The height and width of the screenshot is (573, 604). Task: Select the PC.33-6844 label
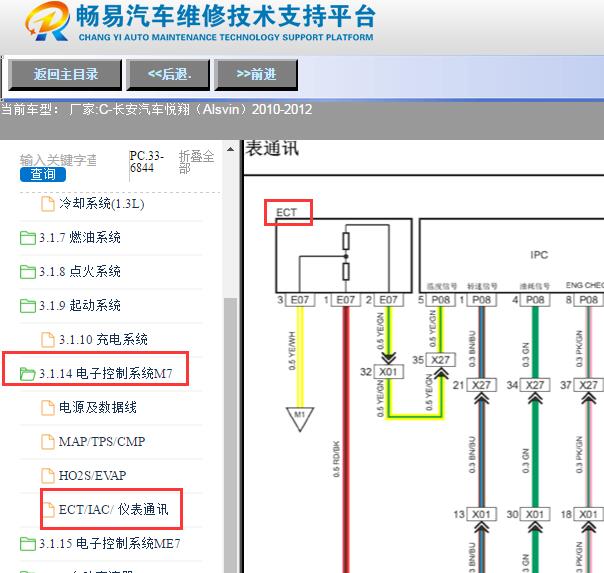pyautogui.click(x=146, y=162)
